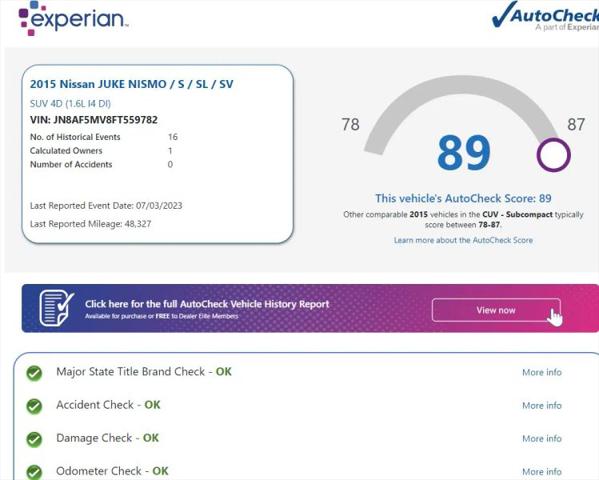599x480 pixels.
Task: Open More info for Odometer Check
Action: tap(542, 472)
